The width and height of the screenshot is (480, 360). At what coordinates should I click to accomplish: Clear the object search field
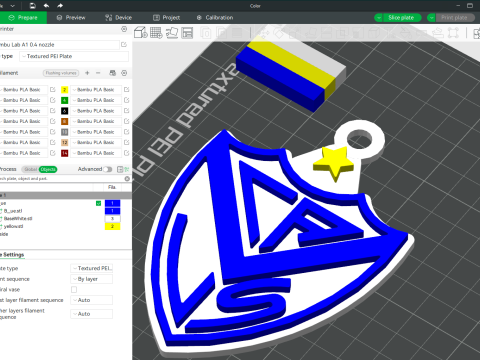(127, 179)
